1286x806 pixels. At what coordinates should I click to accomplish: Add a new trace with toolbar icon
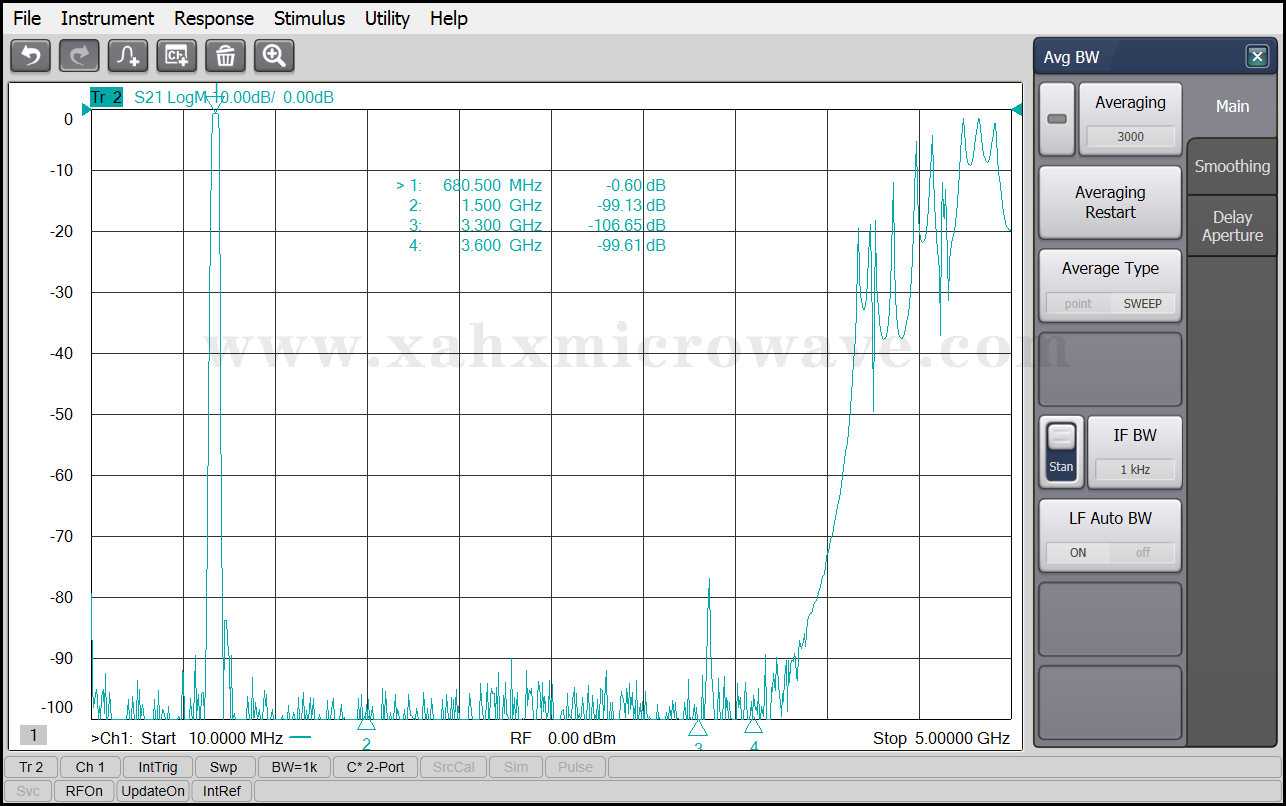(128, 56)
